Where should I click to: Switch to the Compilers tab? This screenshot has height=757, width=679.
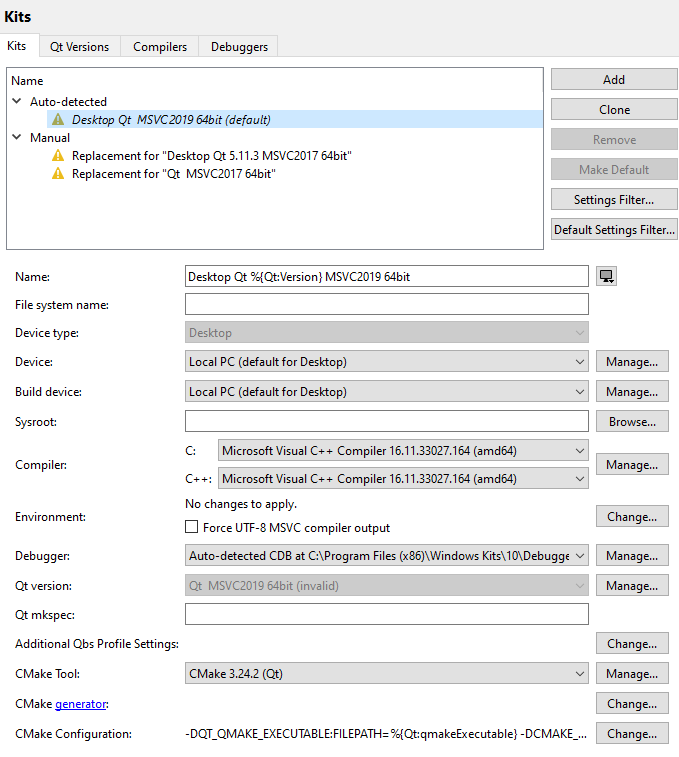coord(160,47)
